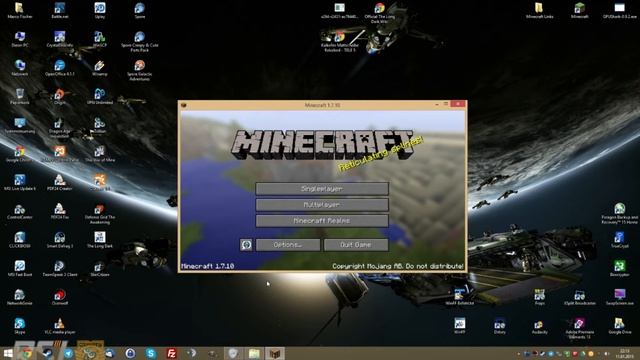Viewport: 640px width, 360px height.
Task: Open the Paragon Backup and Recovery shortcut
Action: click(x=620, y=213)
